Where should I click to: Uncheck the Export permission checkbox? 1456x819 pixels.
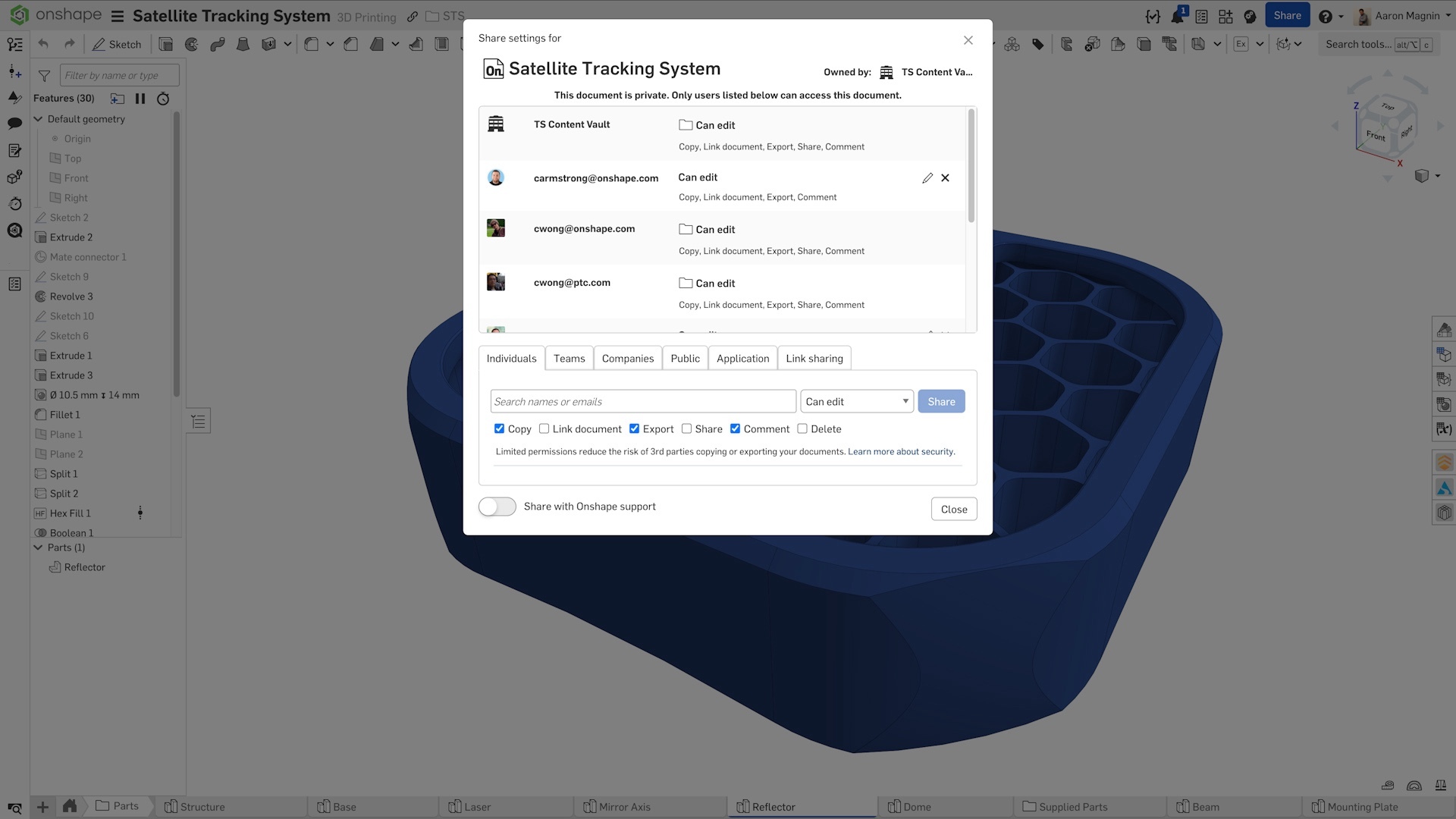point(634,428)
